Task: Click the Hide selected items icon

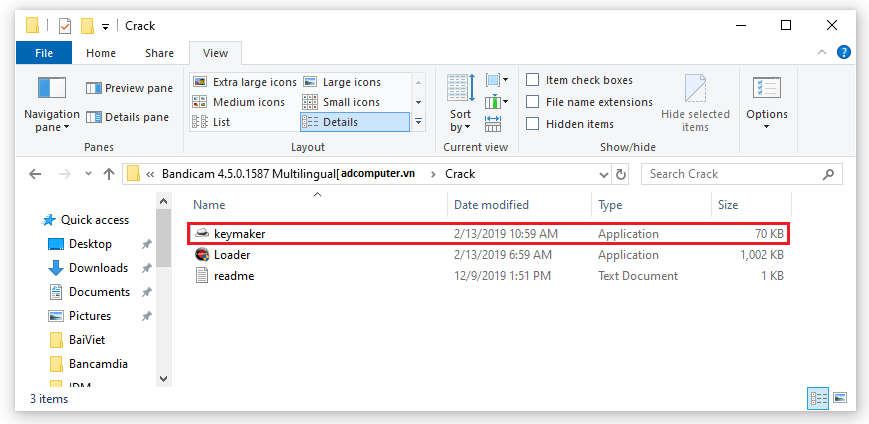Action: click(x=695, y=103)
